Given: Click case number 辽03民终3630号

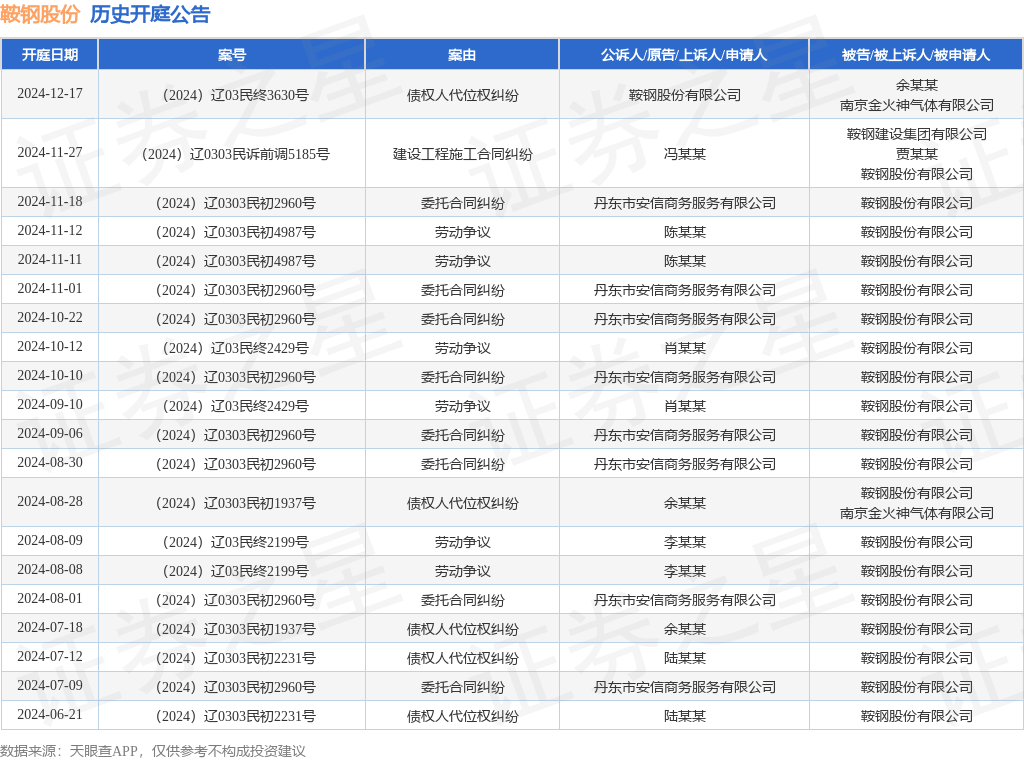Looking at the screenshot, I should click(235, 95).
